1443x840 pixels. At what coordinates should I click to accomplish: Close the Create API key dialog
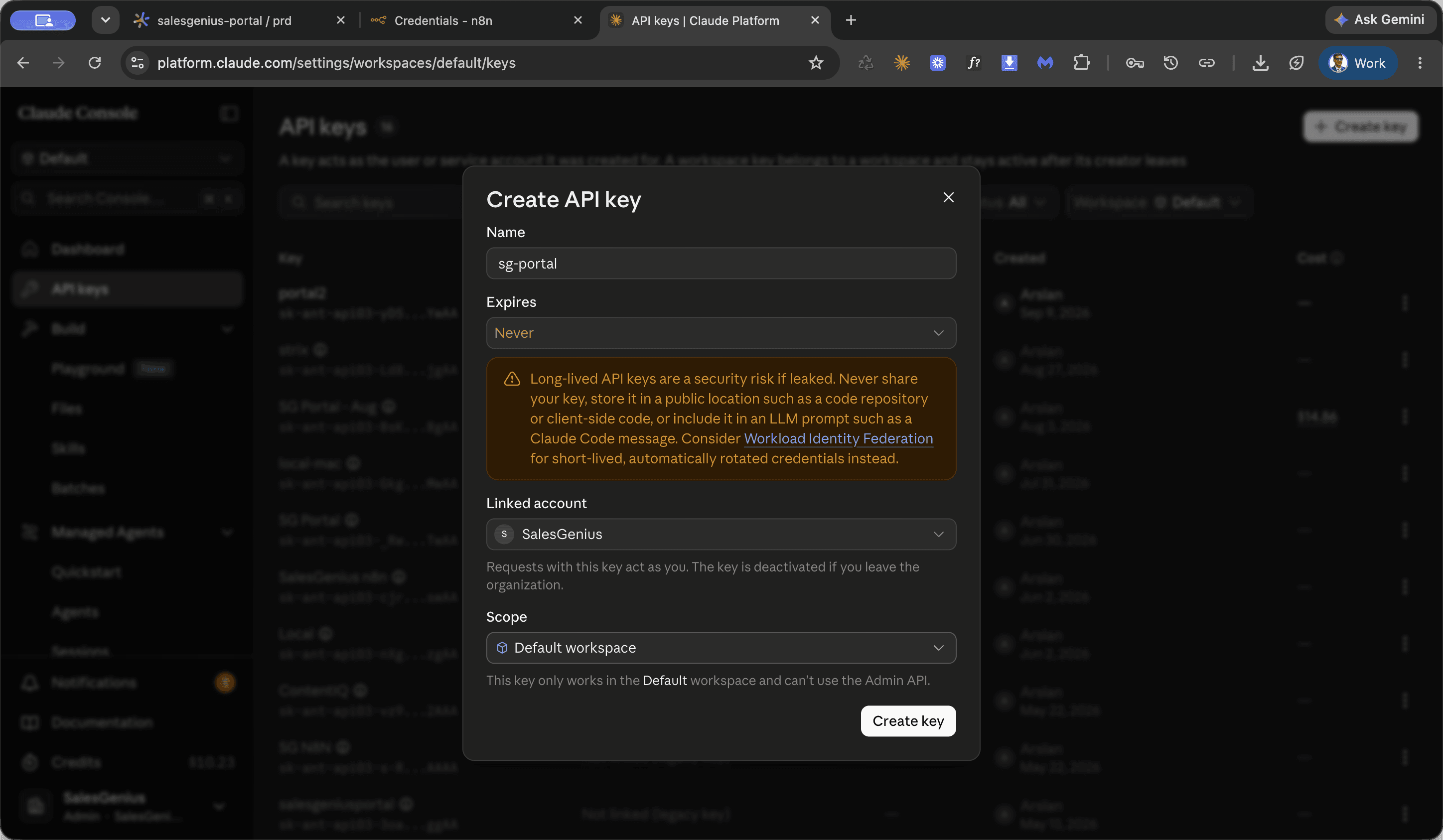click(x=948, y=198)
